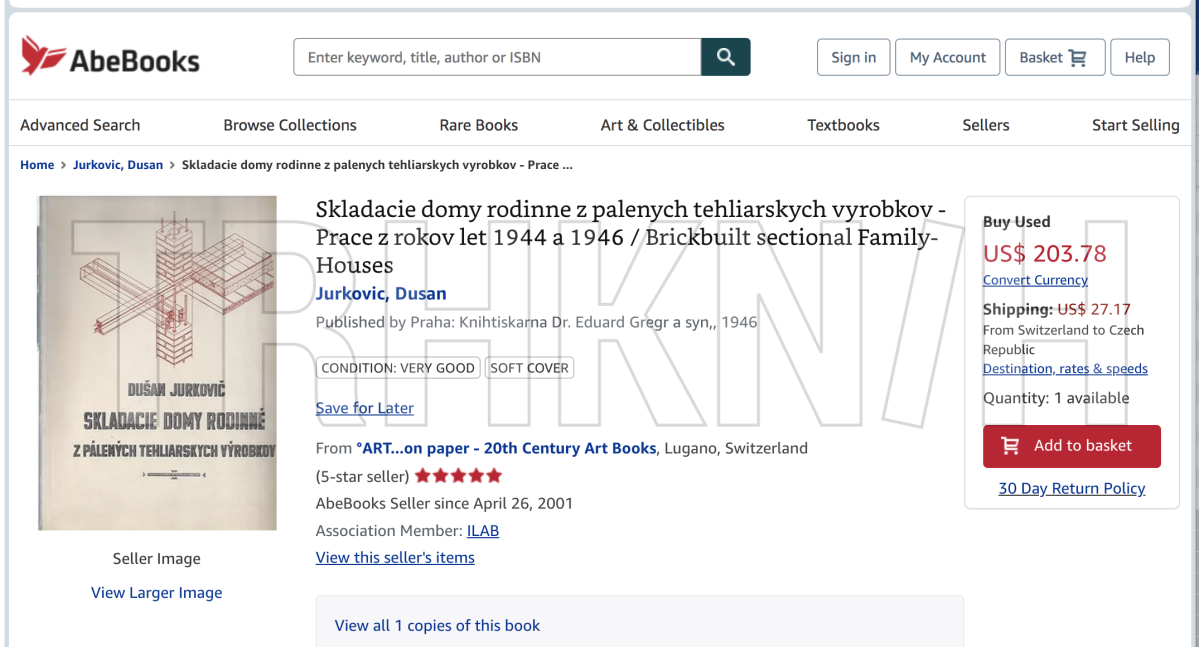Open the Jurkovic, Dusan breadcrumb link
This screenshot has height=647, width=1199.
click(x=118, y=164)
